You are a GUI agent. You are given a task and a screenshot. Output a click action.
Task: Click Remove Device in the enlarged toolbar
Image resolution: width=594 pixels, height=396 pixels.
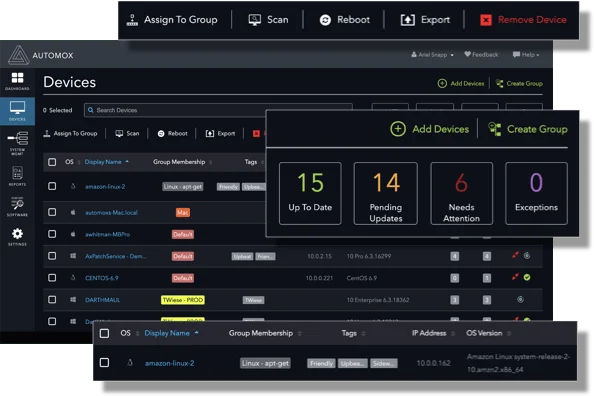click(523, 20)
